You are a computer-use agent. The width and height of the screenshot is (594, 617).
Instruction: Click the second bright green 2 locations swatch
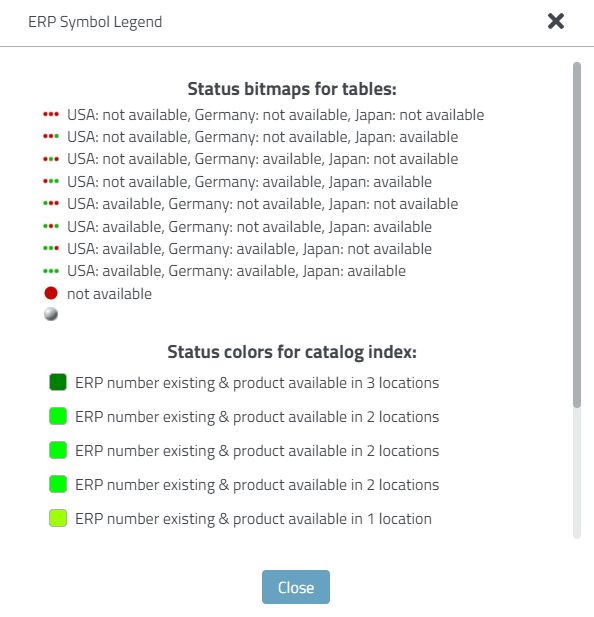(x=58, y=450)
